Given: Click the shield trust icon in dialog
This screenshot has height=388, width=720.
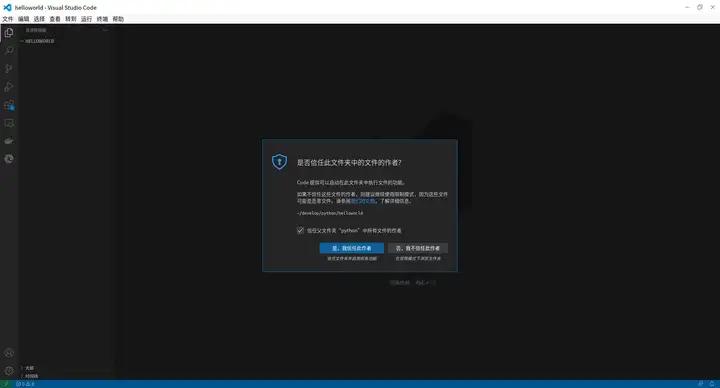Looking at the screenshot, I should pos(279,162).
